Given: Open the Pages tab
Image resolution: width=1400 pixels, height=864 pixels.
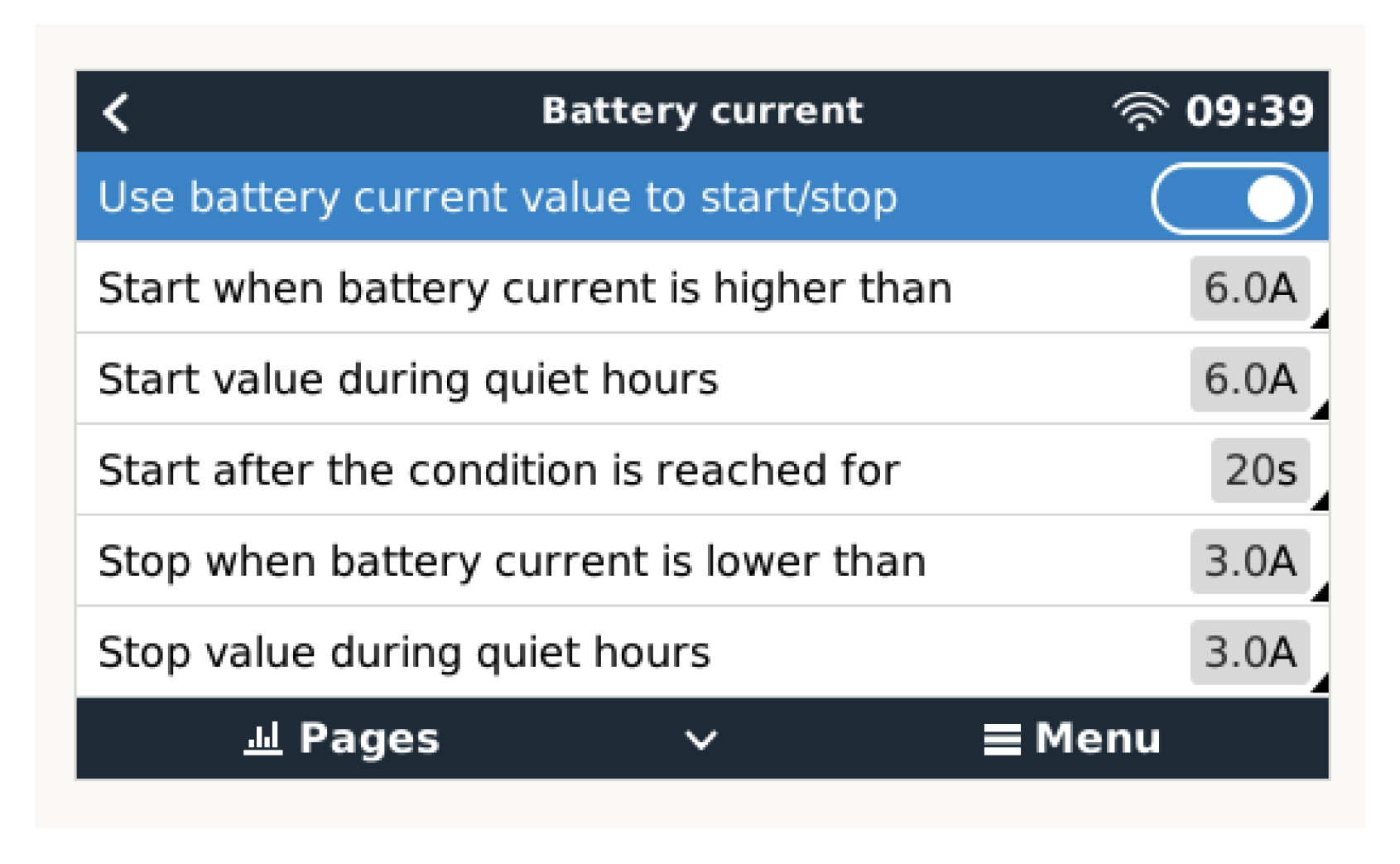Looking at the screenshot, I should pos(368,738).
